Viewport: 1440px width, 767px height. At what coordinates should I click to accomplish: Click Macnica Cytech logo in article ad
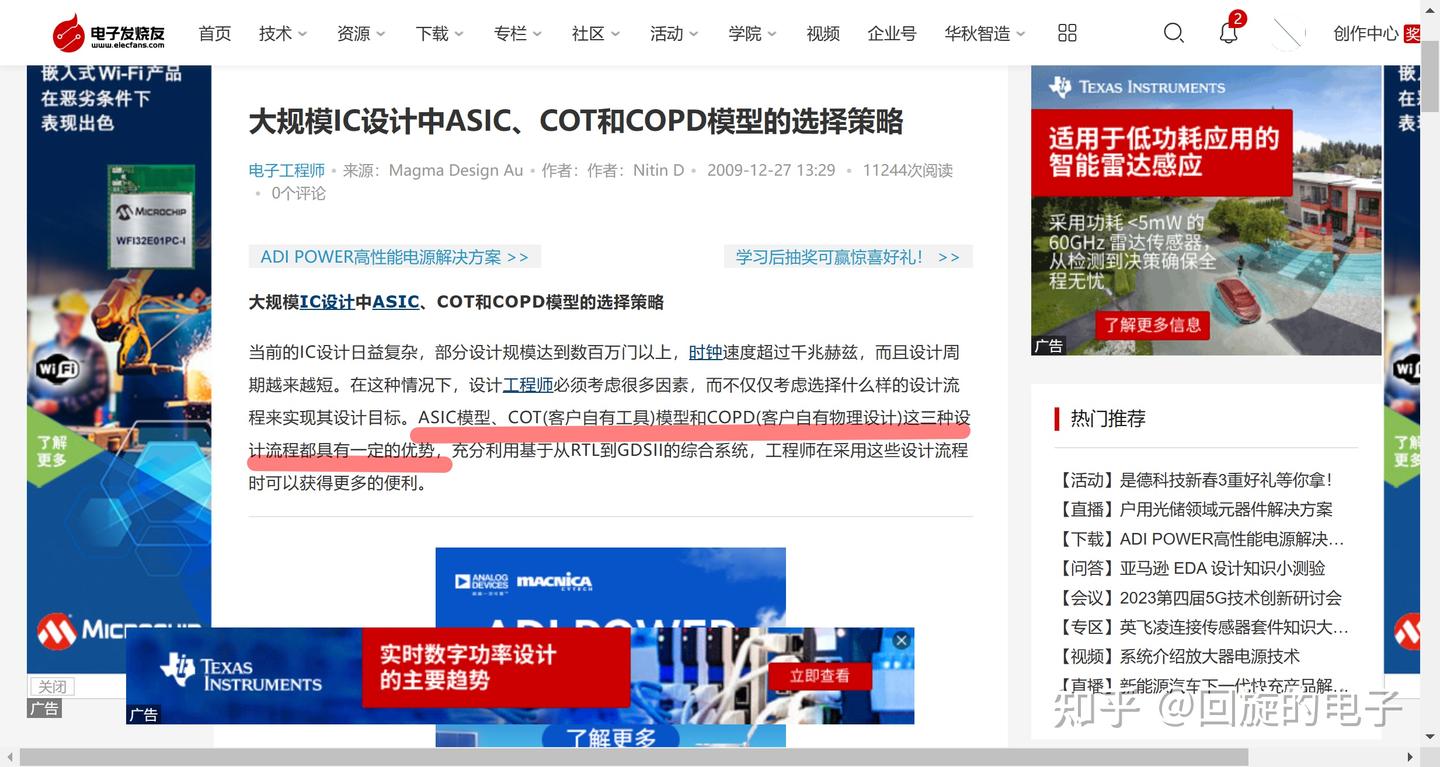[556, 580]
